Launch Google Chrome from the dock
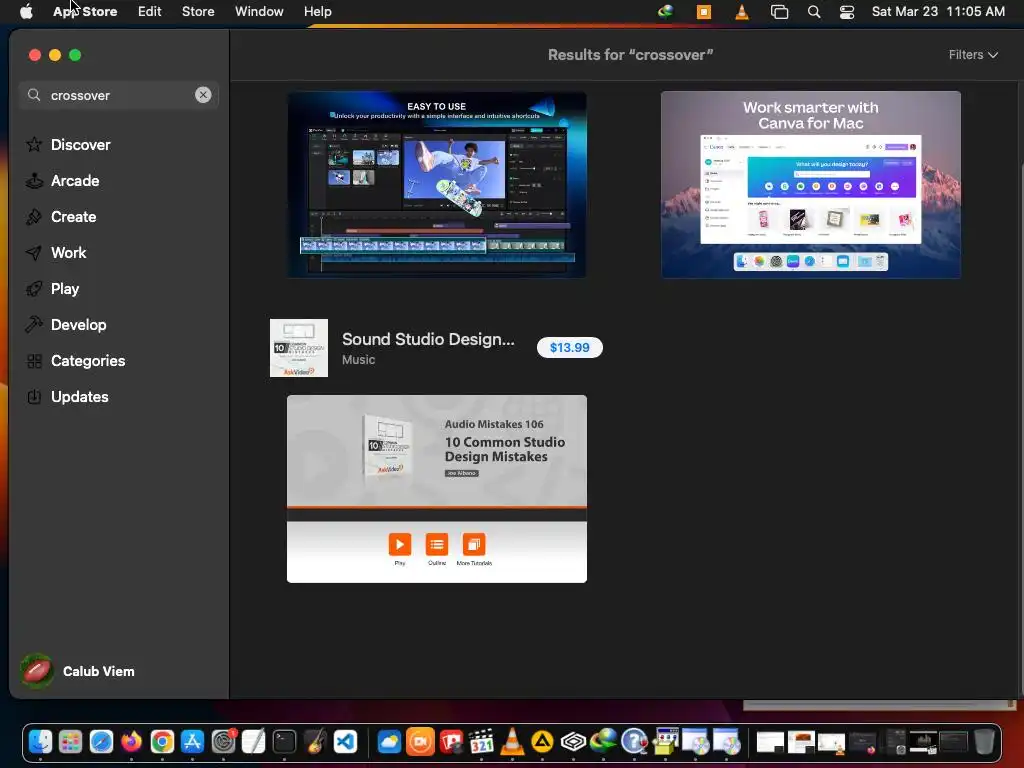 pyautogui.click(x=162, y=742)
